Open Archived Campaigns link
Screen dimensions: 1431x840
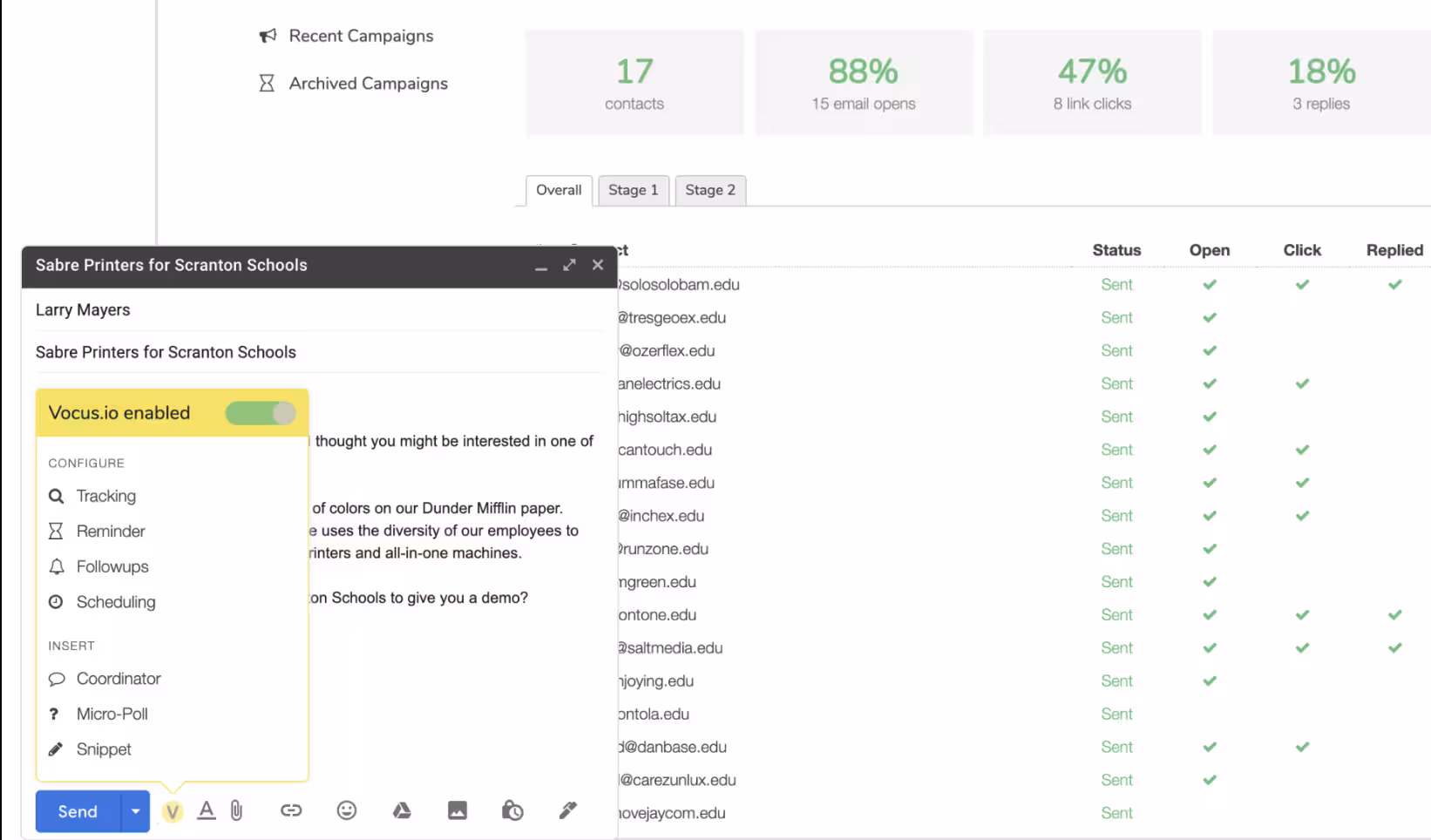tap(368, 84)
